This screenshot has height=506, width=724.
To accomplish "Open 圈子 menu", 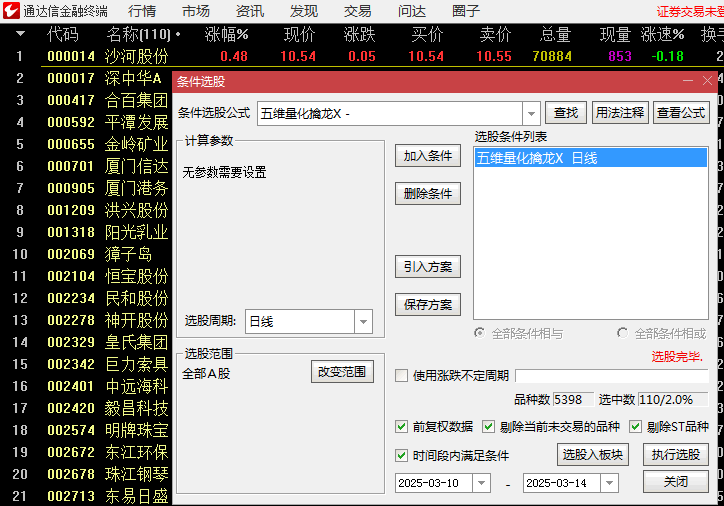I will click(x=466, y=11).
